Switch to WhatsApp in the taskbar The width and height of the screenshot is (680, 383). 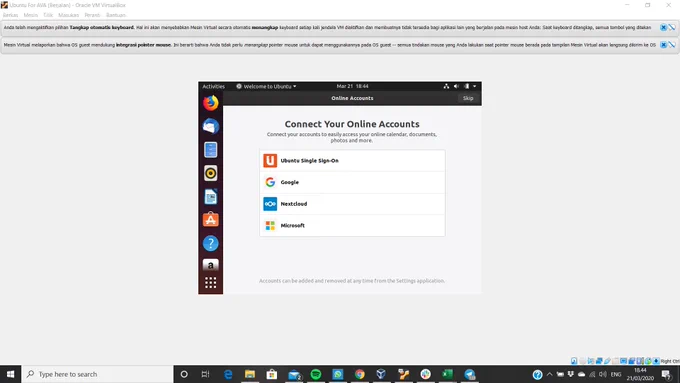click(338, 374)
